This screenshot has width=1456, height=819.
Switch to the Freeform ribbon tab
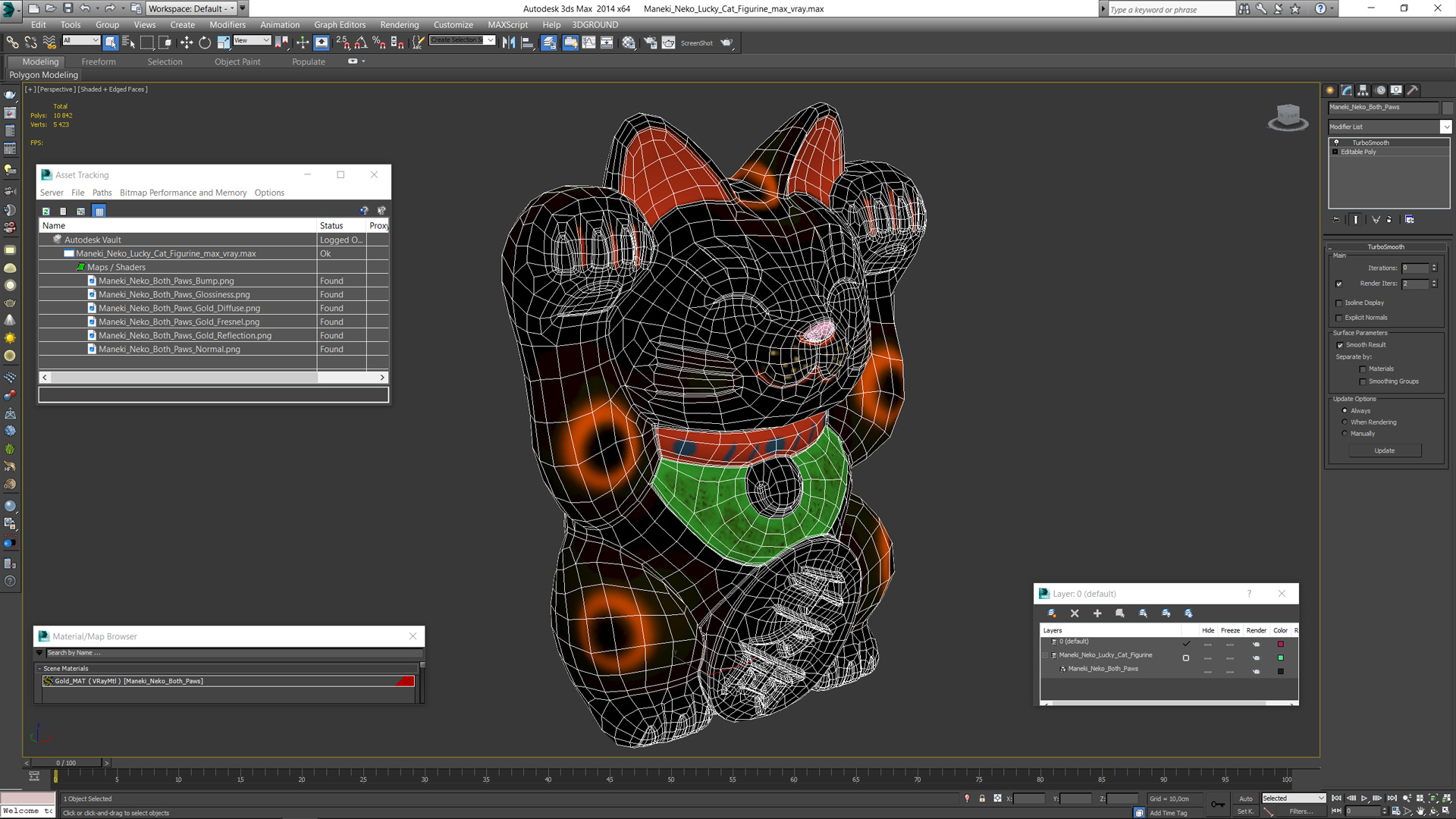point(99,61)
